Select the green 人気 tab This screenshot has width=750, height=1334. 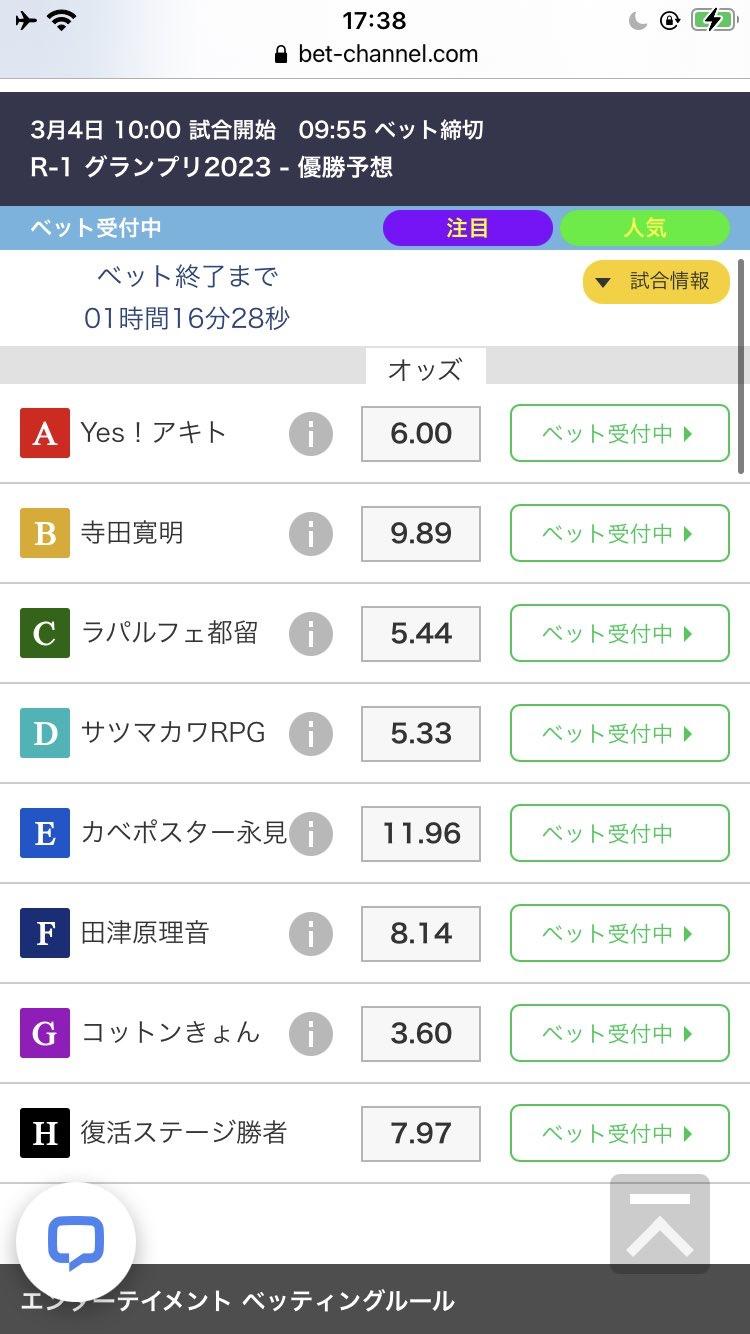(645, 228)
